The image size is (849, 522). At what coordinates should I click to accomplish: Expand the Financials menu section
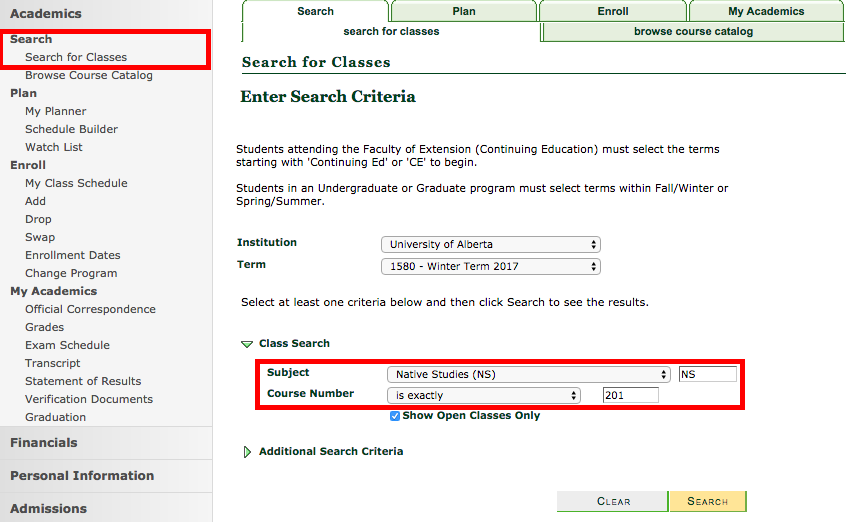pos(44,443)
